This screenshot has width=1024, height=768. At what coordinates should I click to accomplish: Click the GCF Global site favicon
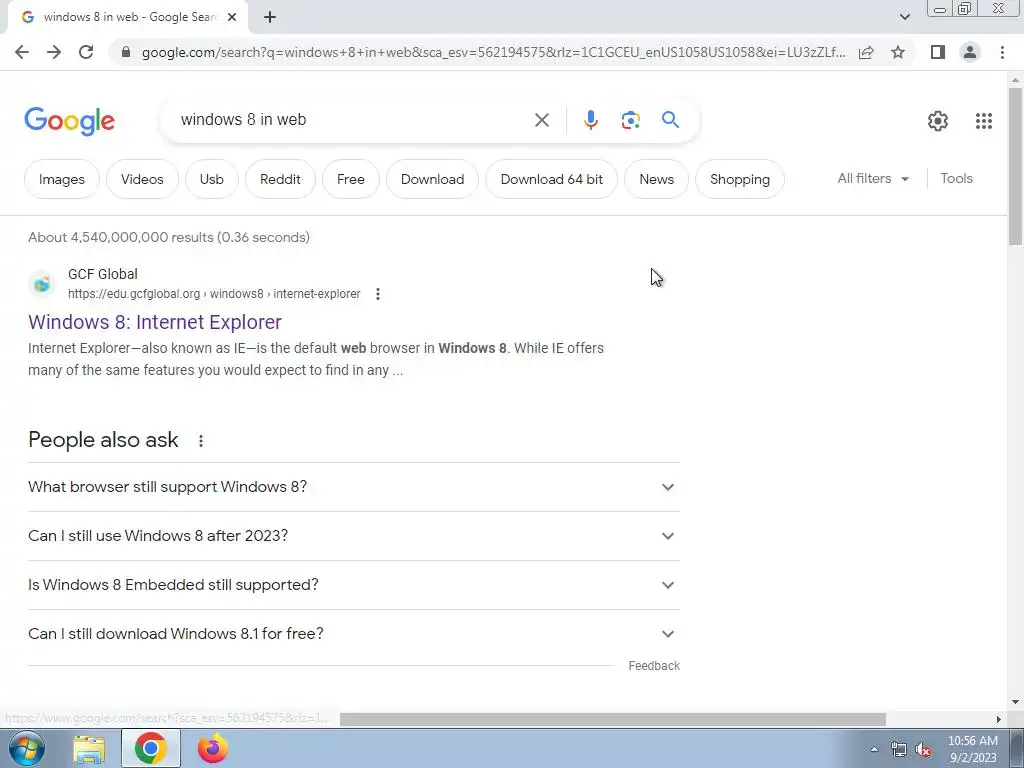(42, 284)
